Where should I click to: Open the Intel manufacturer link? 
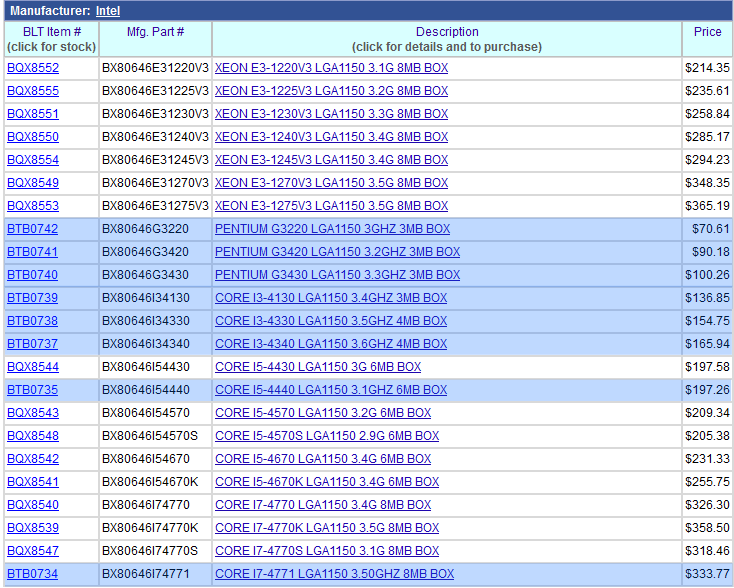pyautogui.click(x=108, y=11)
